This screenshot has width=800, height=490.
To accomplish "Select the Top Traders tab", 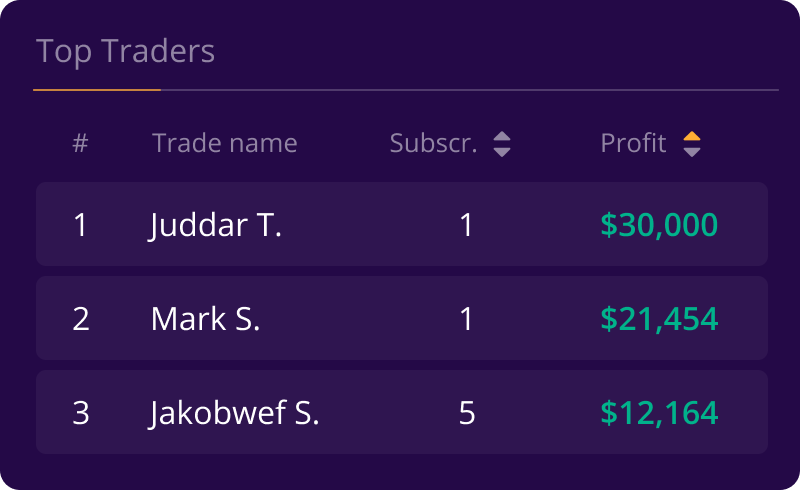I will pos(126,52).
